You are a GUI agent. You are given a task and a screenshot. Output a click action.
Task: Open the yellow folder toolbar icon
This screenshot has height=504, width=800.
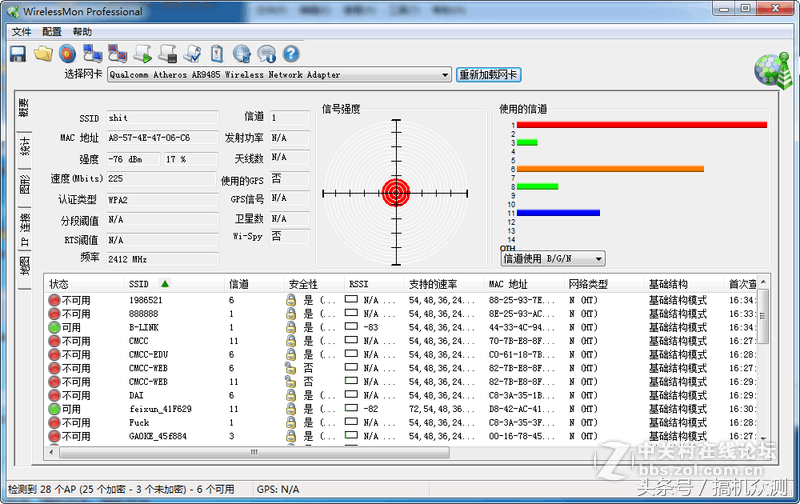click(43, 54)
